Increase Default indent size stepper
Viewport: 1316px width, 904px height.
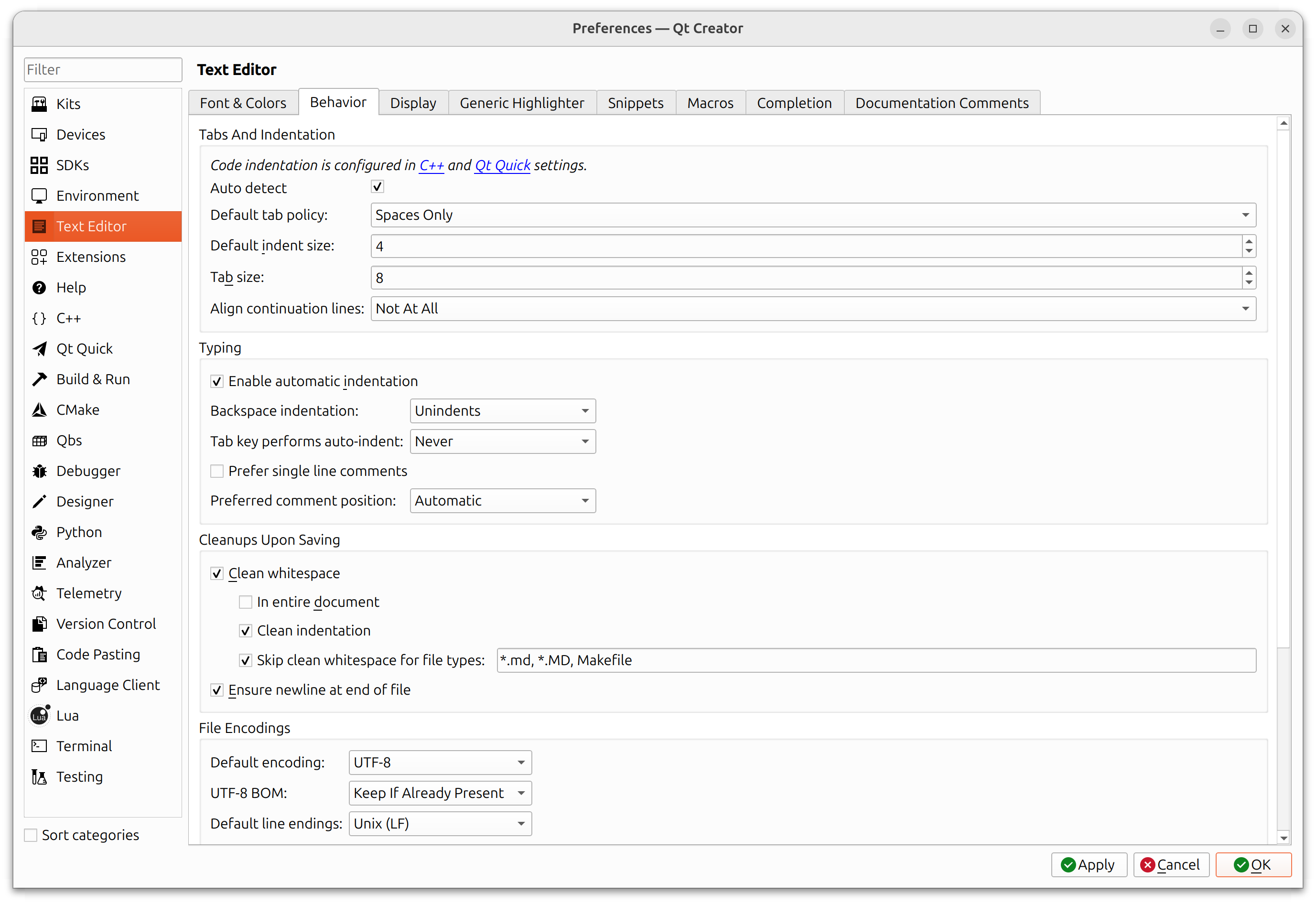point(1249,241)
